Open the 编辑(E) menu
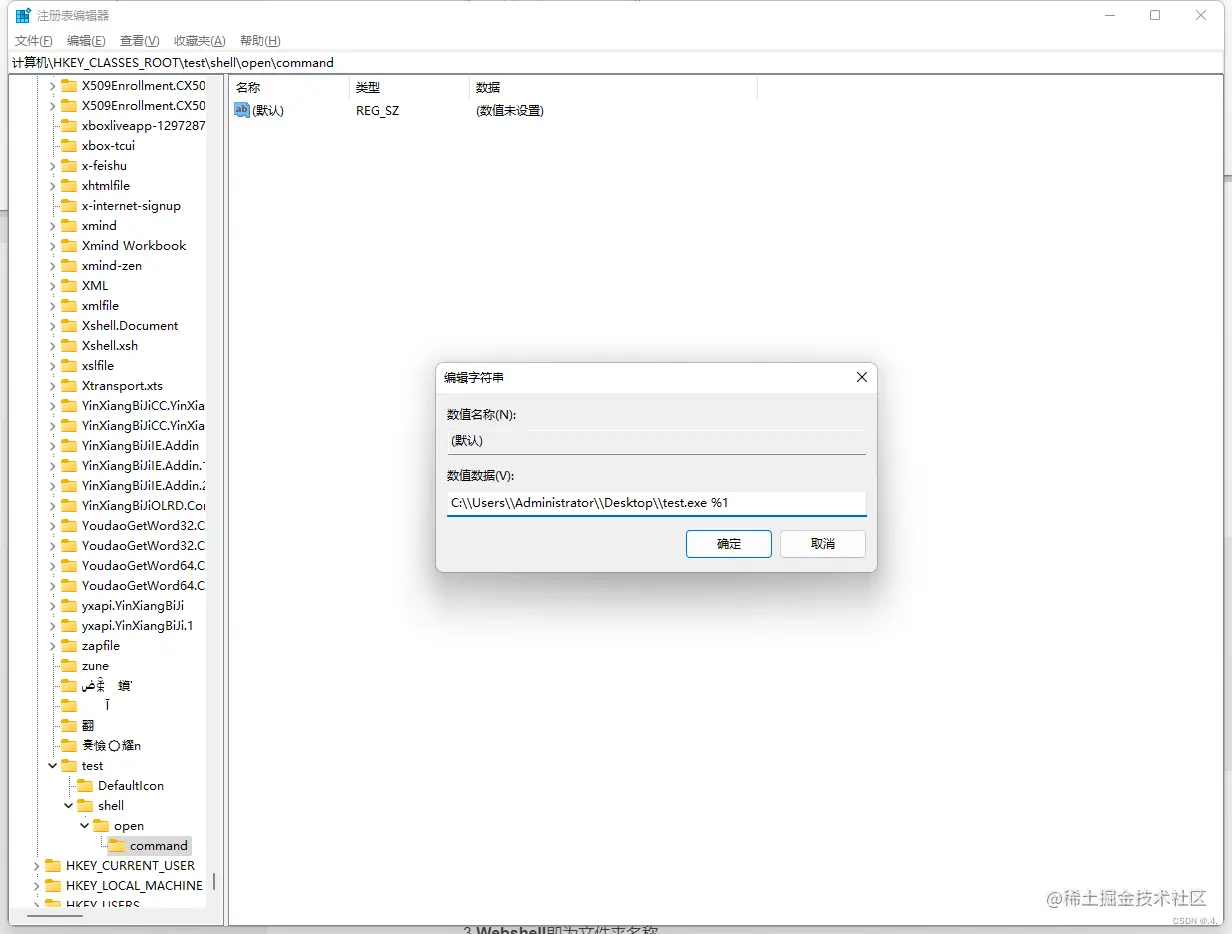Screen dimensions: 1232x934 tap(86, 41)
